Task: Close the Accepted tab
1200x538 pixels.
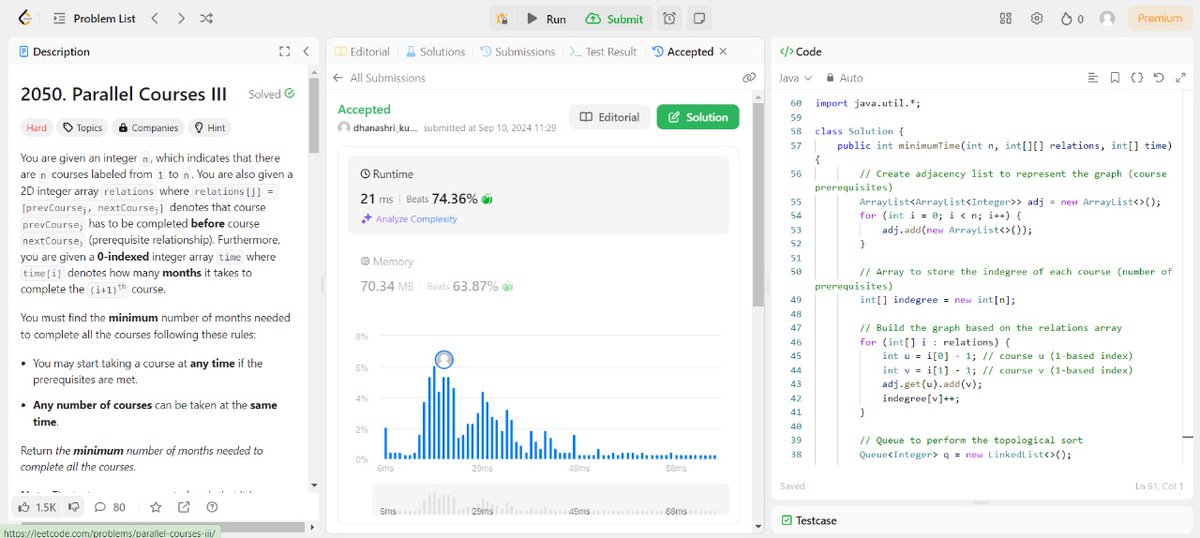Action: click(723, 51)
